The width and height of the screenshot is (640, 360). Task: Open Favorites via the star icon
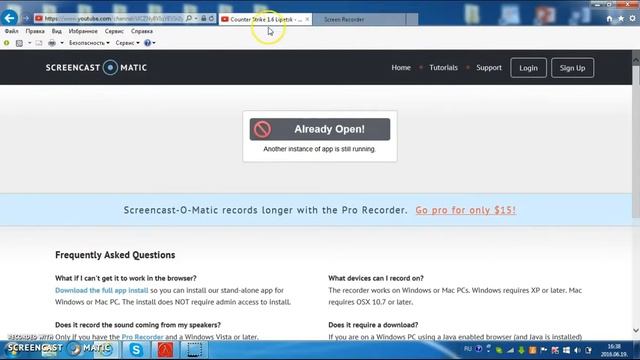point(621,18)
